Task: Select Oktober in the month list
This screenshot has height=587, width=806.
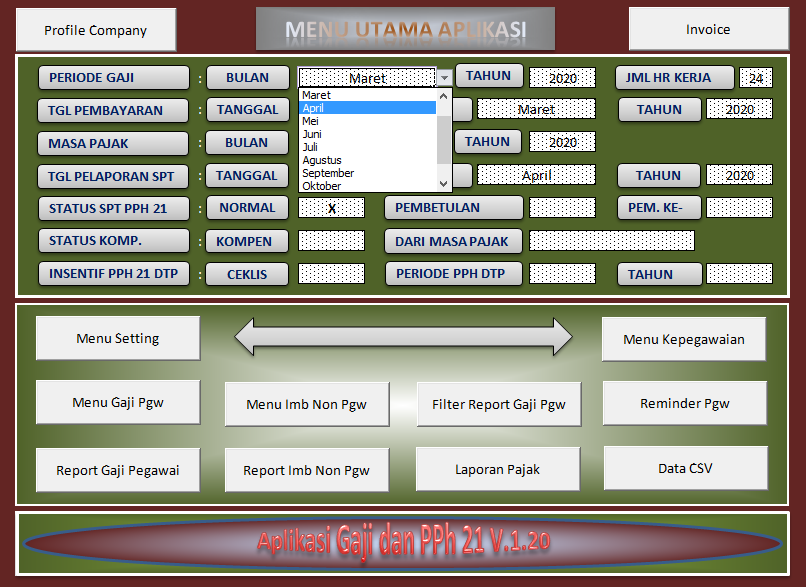Action: (367, 186)
